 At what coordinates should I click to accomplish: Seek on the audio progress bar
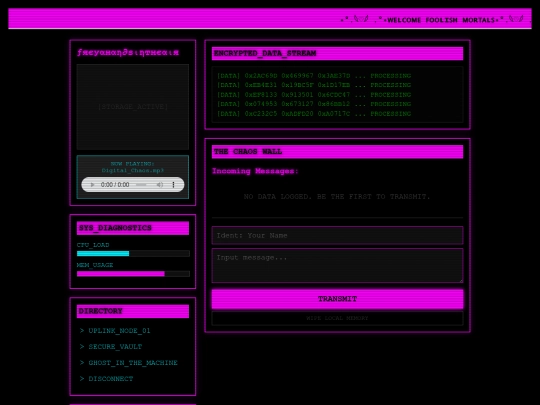click(x=142, y=185)
